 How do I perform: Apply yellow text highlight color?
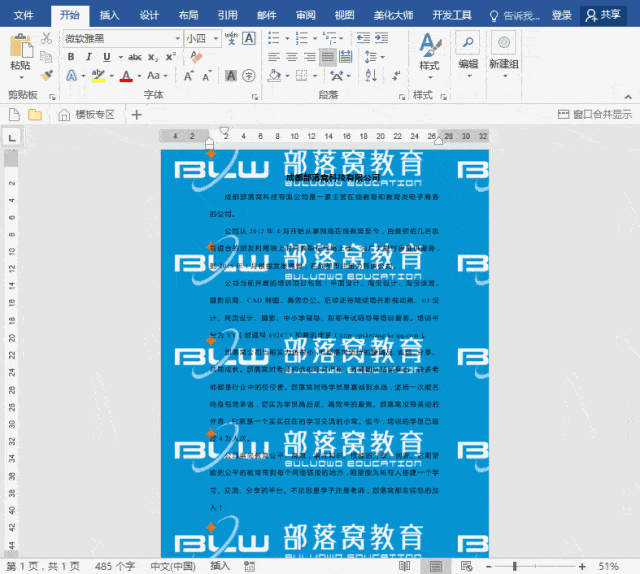[x=98, y=76]
